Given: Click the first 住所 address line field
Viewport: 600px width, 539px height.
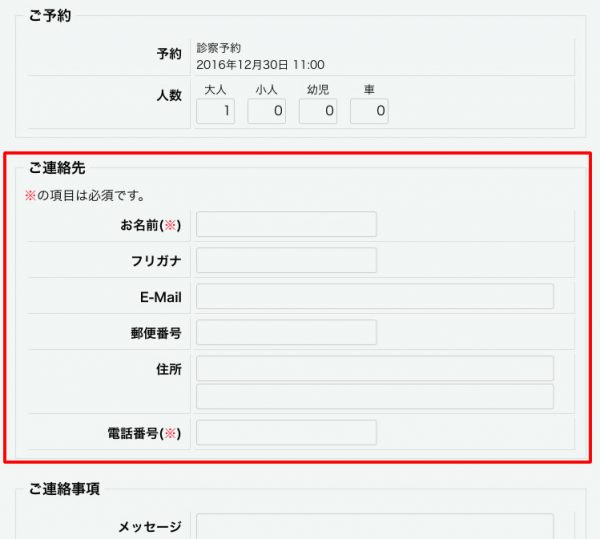Looking at the screenshot, I should (x=375, y=368).
